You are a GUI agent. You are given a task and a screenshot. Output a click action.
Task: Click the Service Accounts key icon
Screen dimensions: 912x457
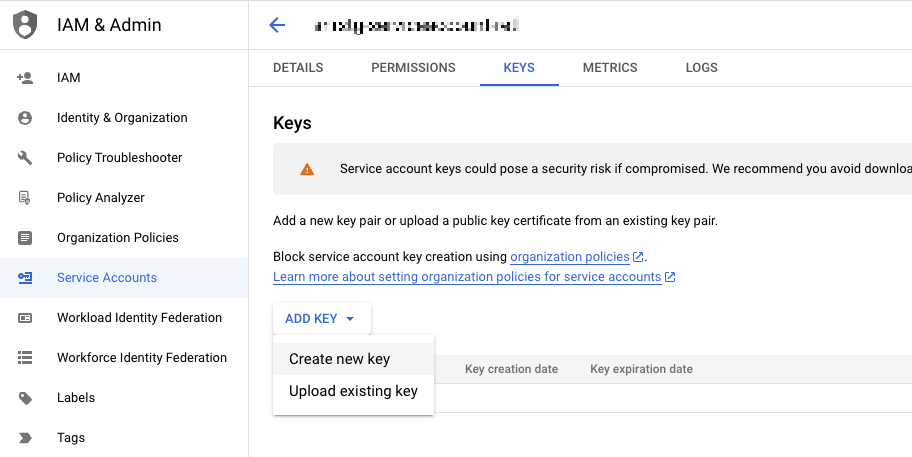(x=25, y=278)
